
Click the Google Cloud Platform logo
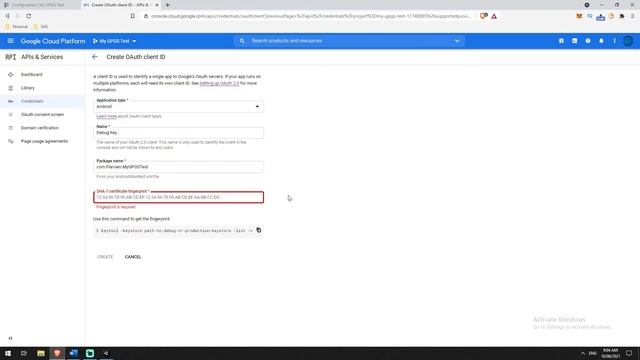tap(53, 41)
